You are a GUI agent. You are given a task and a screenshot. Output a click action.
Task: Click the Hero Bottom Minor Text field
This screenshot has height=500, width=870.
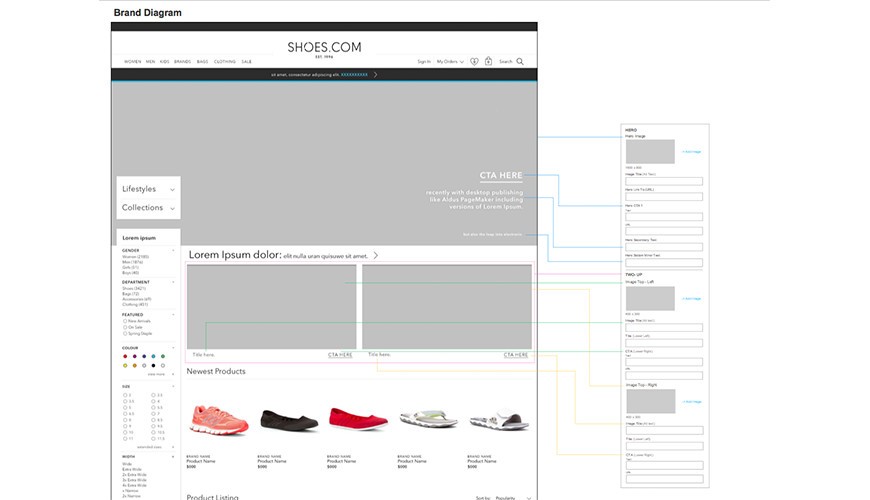tap(664, 262)
